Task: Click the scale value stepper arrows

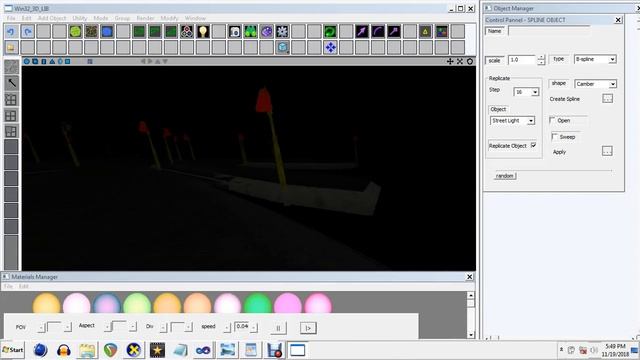Action: click(x=541, y=60)
